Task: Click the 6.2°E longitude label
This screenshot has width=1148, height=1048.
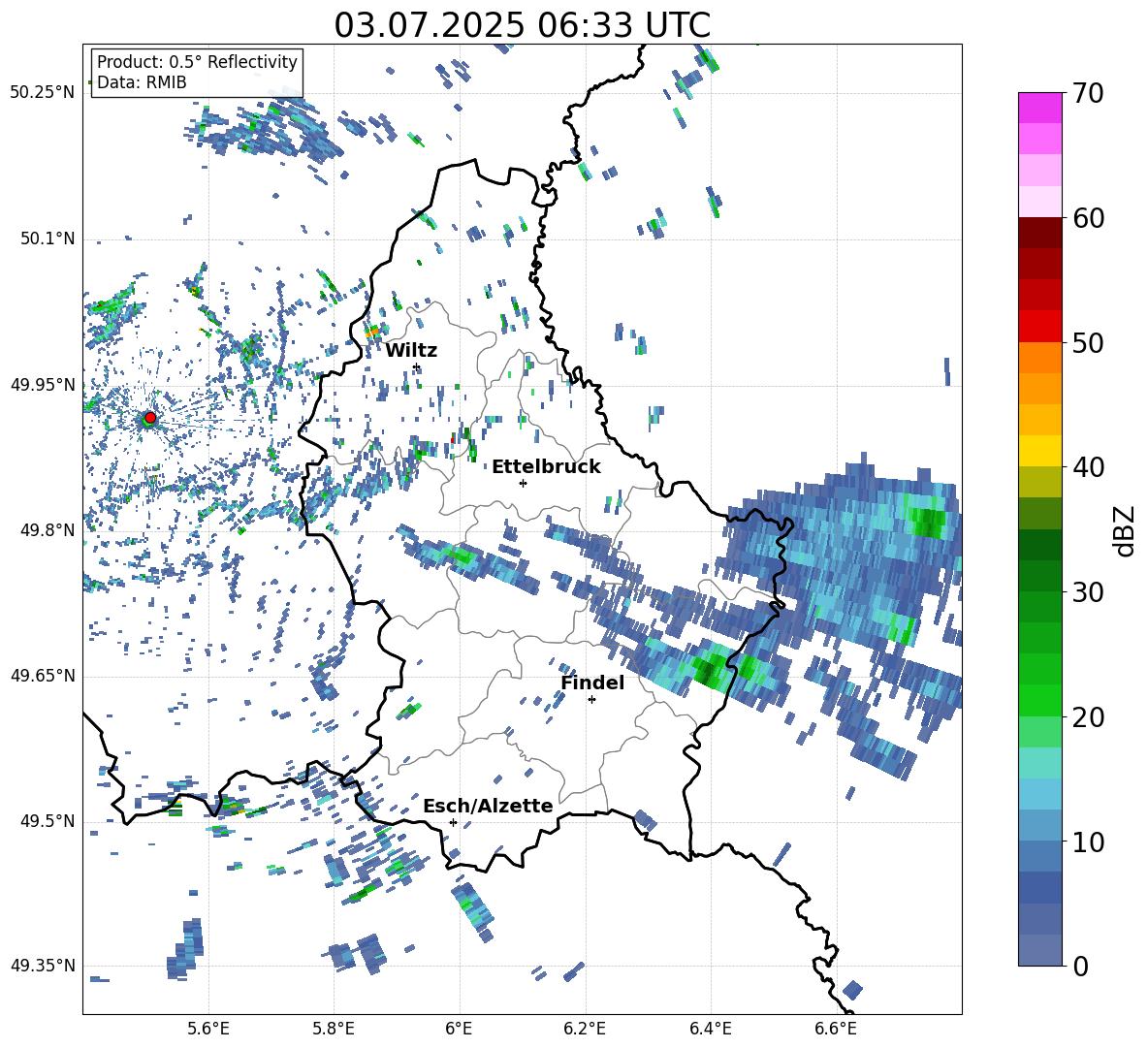Action: pyautogui.click(x=585, y=1029)
